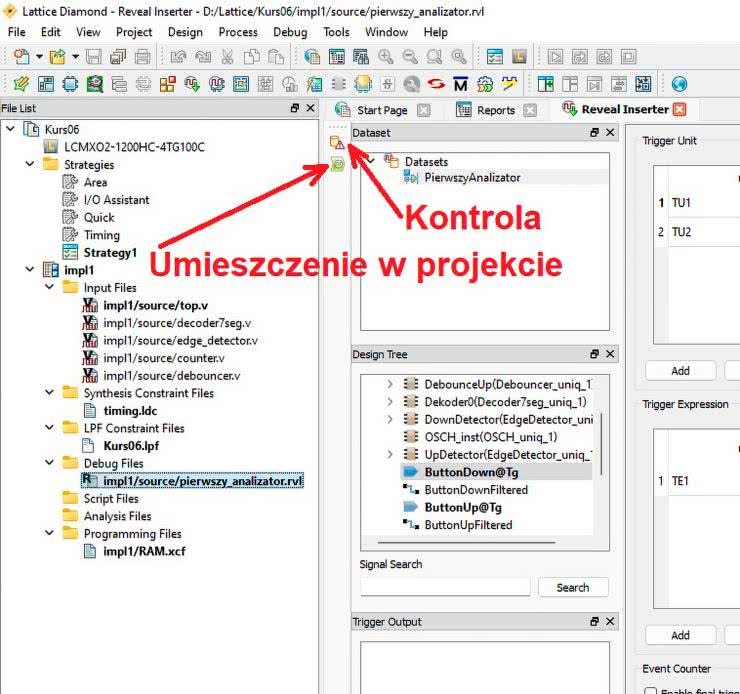Image resolution: width=740 pixels, height=694 pixels.
Task: Click Add button under Trigger Unit
Action: tap(680, 370)
